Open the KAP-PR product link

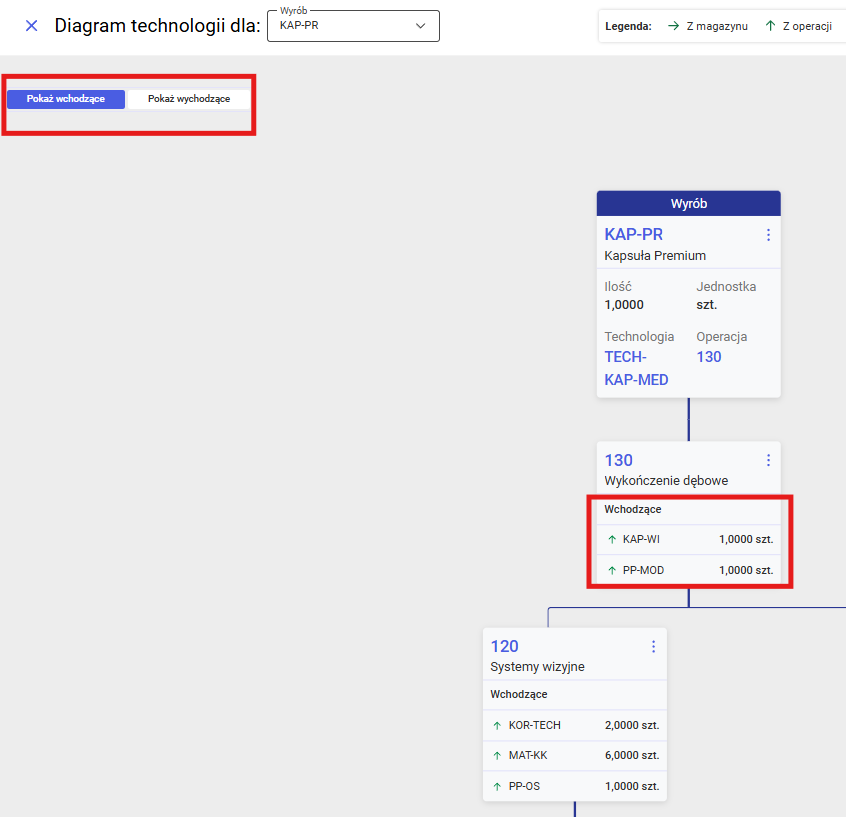[634, 235]
